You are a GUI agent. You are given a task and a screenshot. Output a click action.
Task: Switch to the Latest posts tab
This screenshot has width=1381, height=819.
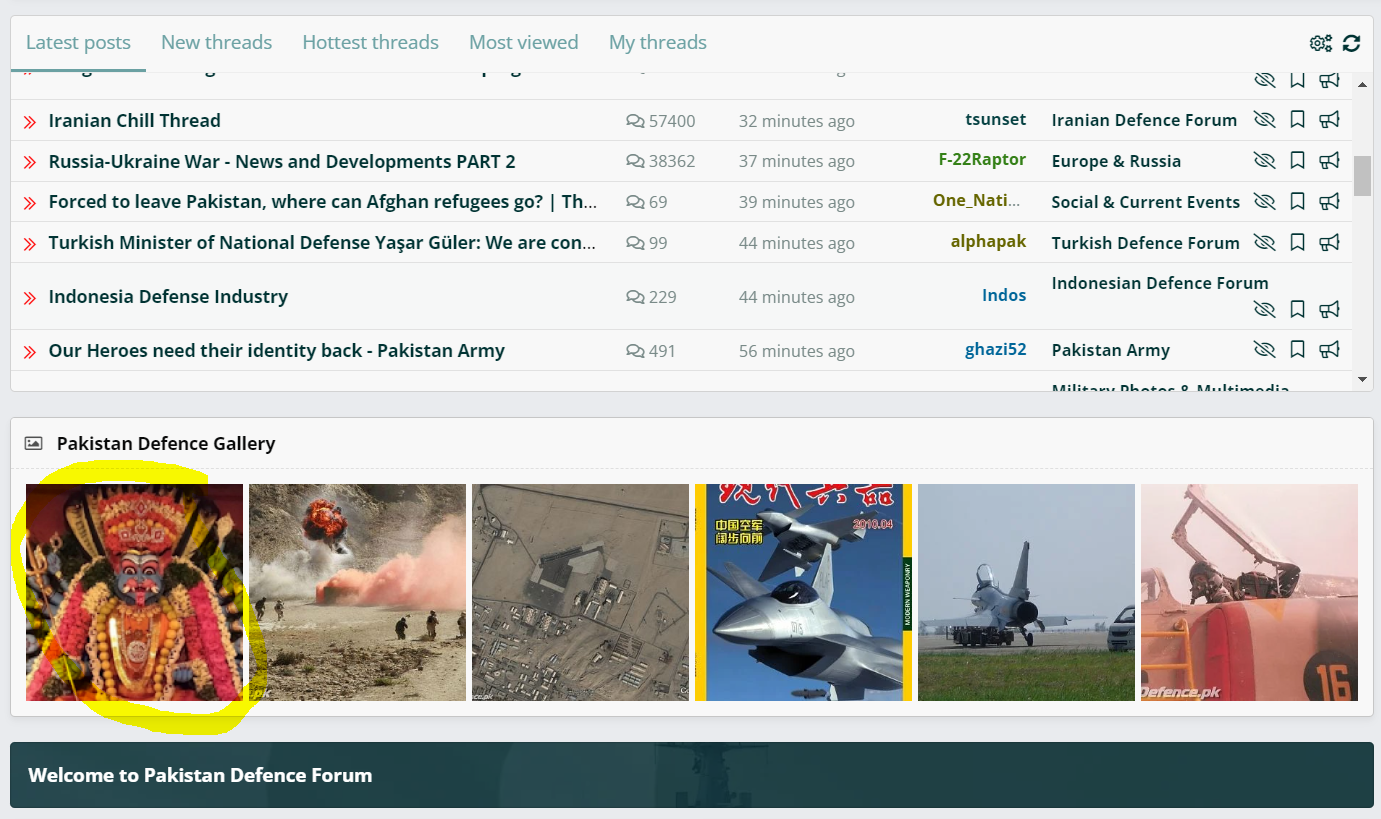(x=78, y=43)
